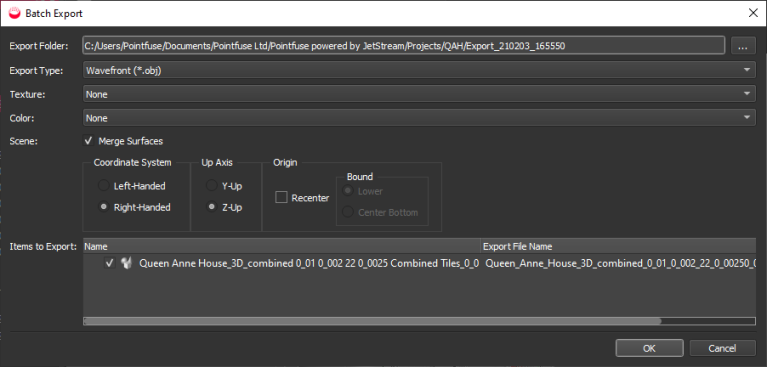Click the Name column header

[x=282, y=246]
